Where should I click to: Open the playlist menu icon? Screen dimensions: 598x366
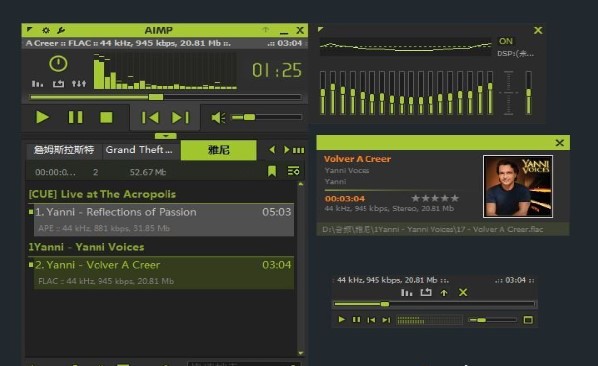[x=293, y=171]
